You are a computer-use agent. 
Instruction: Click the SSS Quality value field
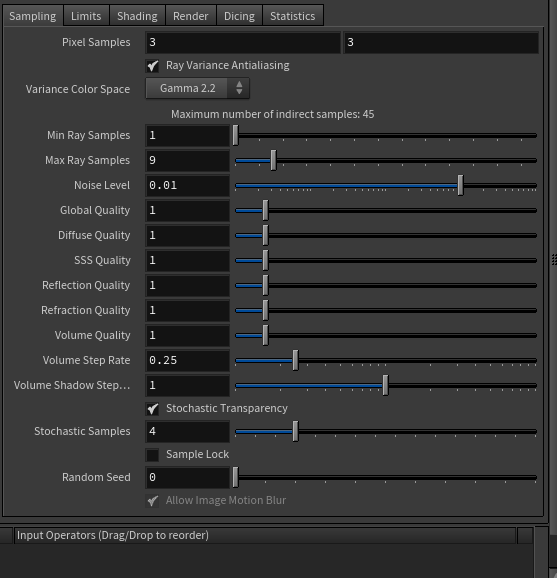tap(188, 261)
